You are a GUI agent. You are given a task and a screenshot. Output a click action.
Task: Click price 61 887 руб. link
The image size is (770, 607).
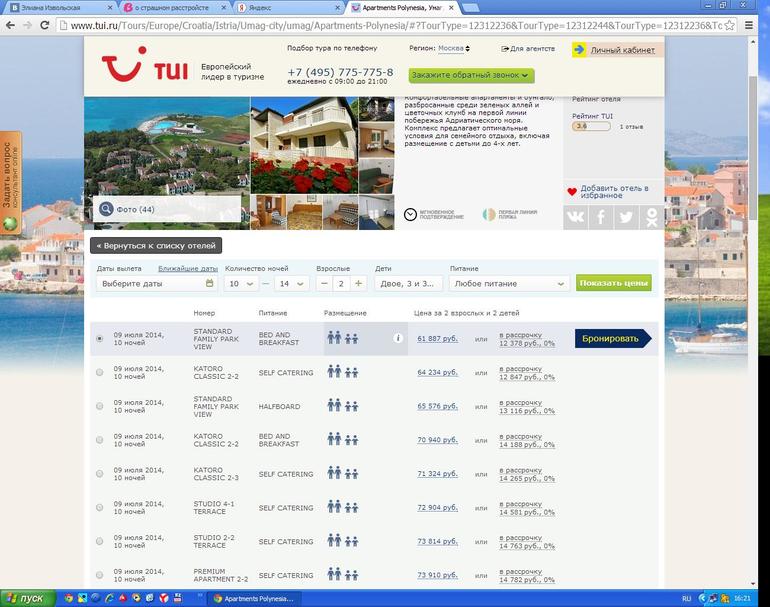[x=437, y=338]
